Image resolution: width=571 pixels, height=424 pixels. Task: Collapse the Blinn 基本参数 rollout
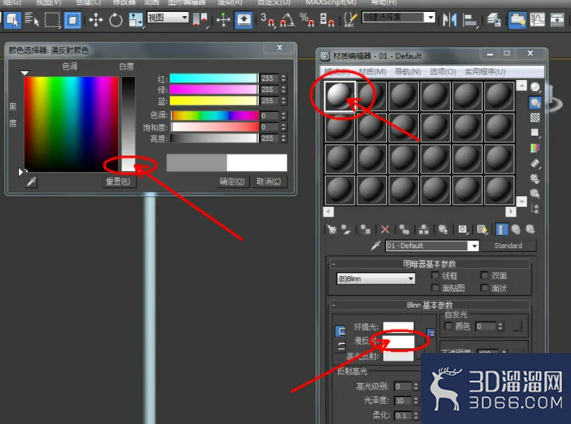[429, 305]
